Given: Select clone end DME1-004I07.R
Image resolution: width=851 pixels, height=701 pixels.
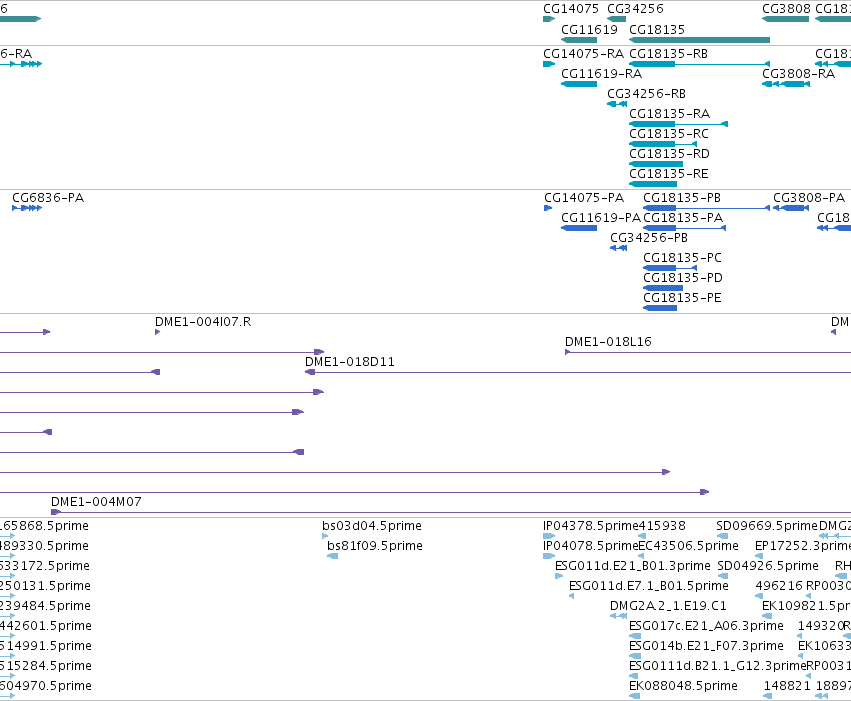Looking at the screenshot, I should point(157,332).
